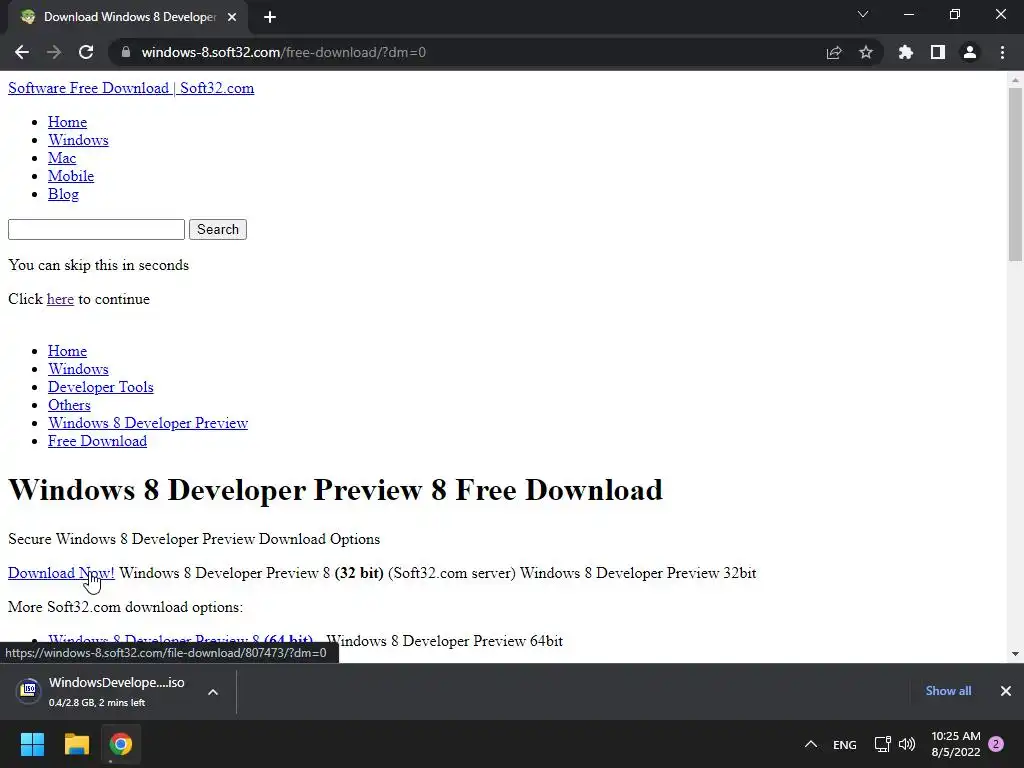Click the address bar URL
The height and width of the screenshot is (768, 1024).
[283, 52]
